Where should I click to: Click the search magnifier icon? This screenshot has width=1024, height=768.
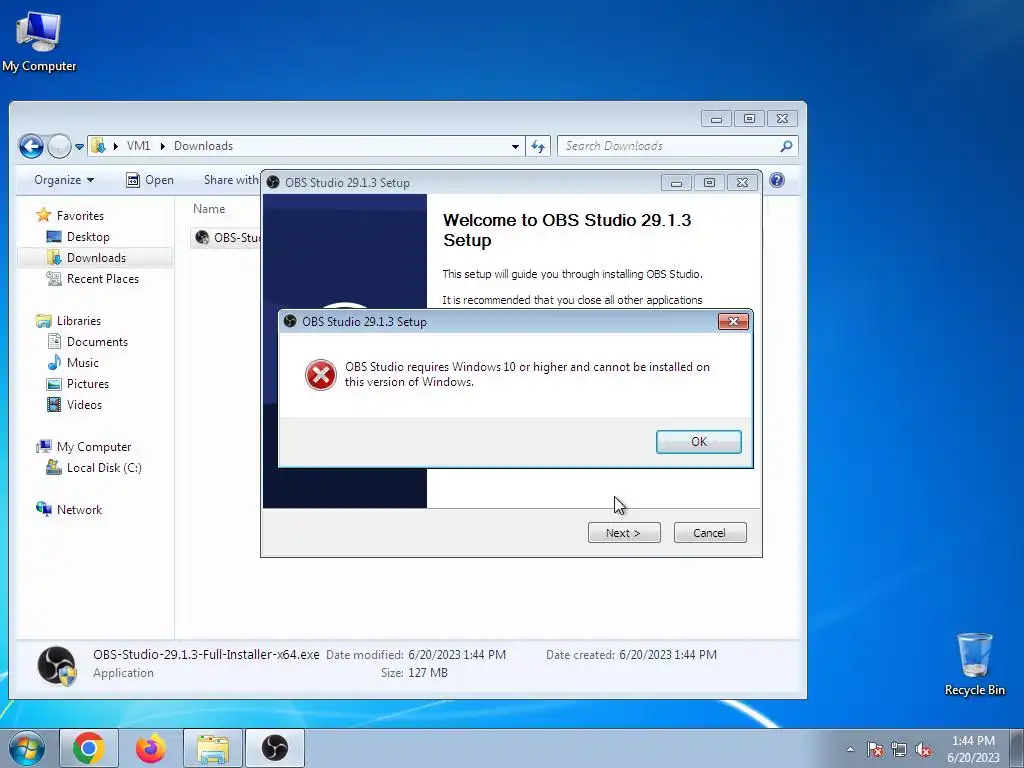pos(786,146)
